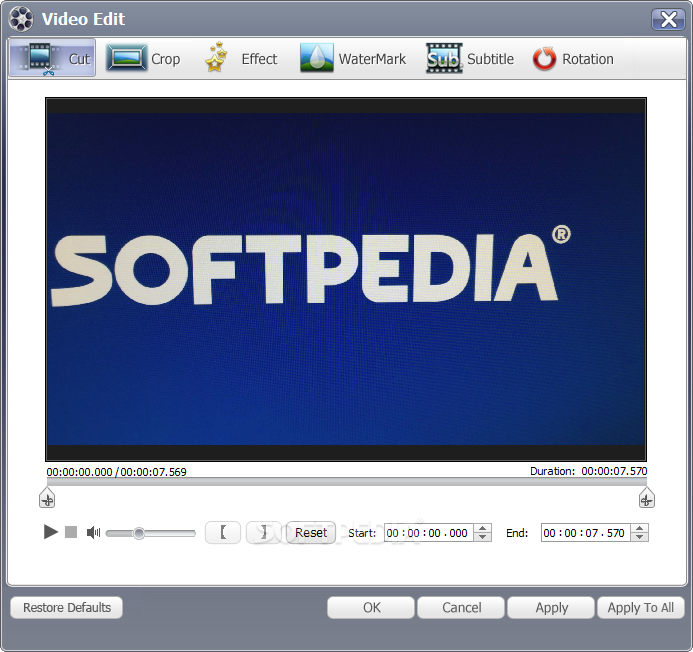Click the current time 00:00:00.000 / 00:00:07.569

pyautogui.click(x=117, y=472)
